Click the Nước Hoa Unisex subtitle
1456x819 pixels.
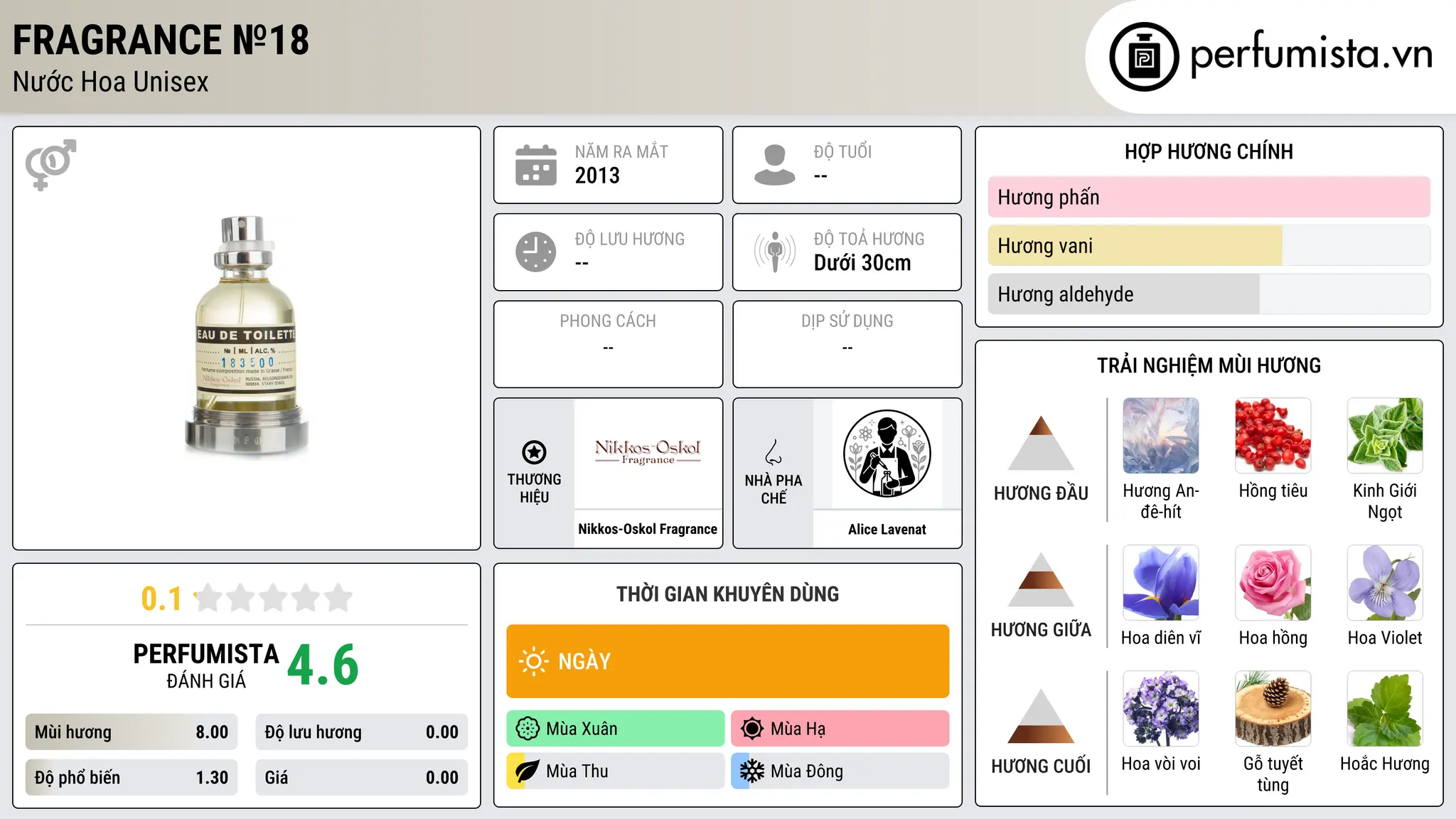click(111, 82)
